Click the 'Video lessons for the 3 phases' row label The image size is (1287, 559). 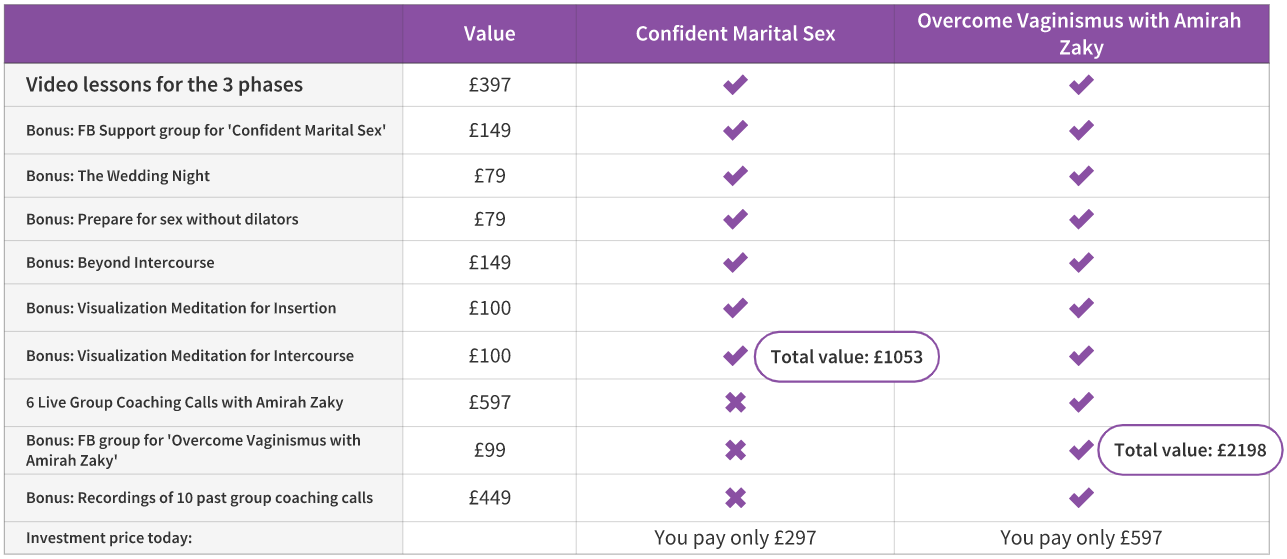click(164, 85)
